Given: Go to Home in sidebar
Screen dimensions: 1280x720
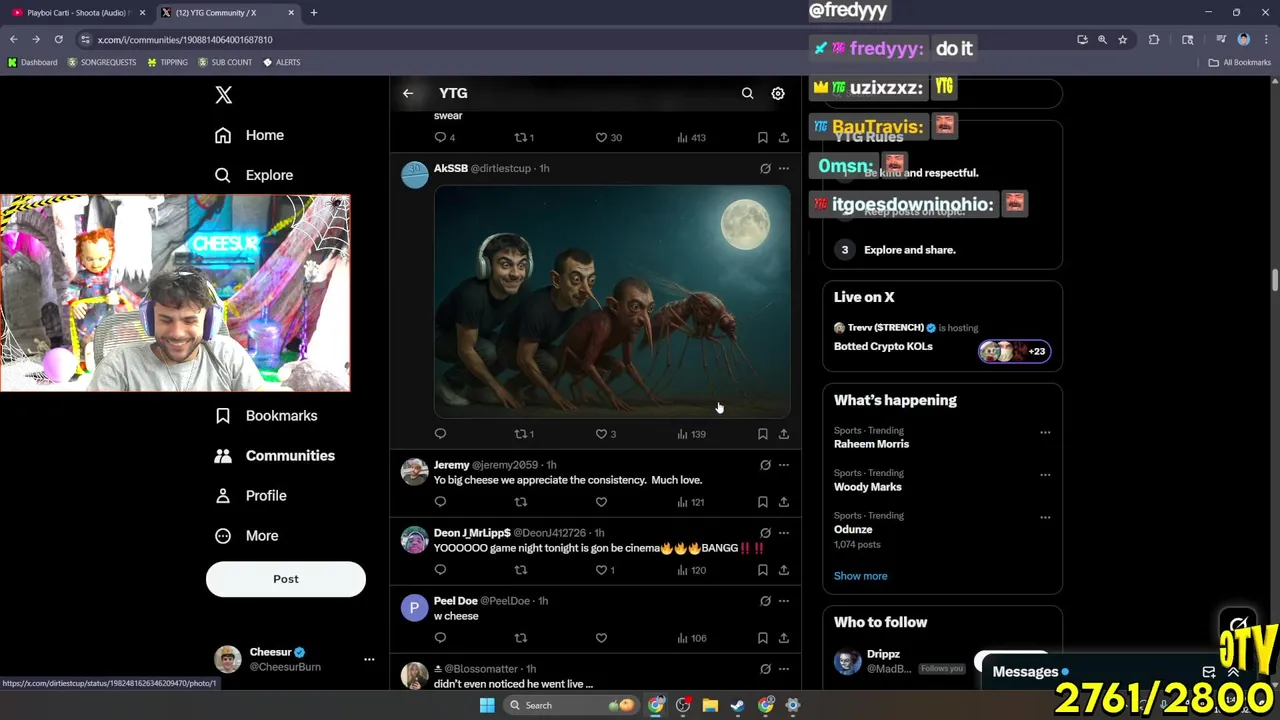Looking at the screenshot, I should 249,135.
